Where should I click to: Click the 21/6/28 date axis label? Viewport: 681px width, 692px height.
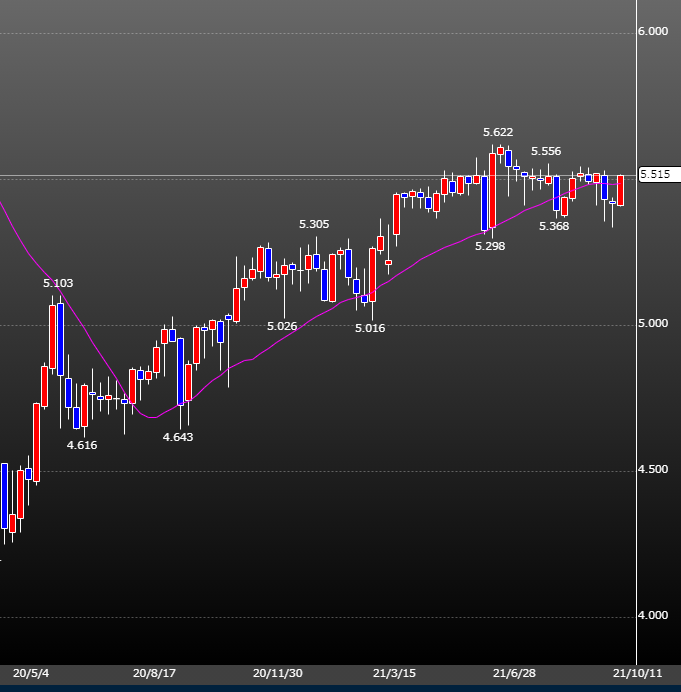tap(514, 673)
